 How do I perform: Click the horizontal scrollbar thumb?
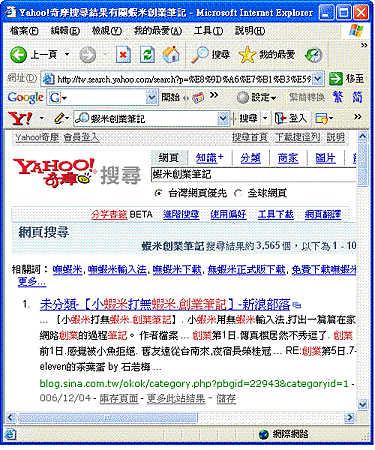point(107,417)
